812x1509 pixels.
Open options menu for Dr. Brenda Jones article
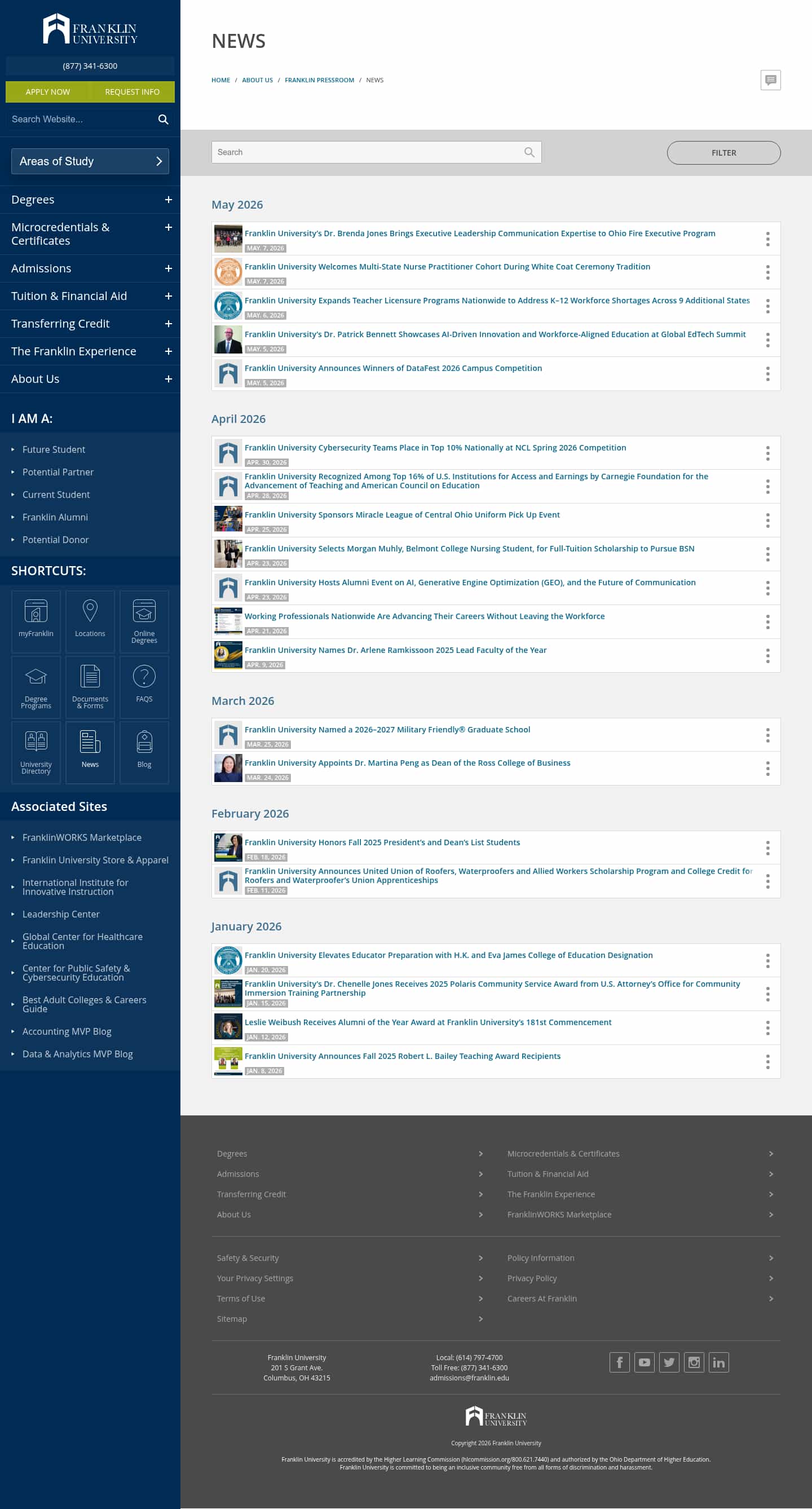767,239
